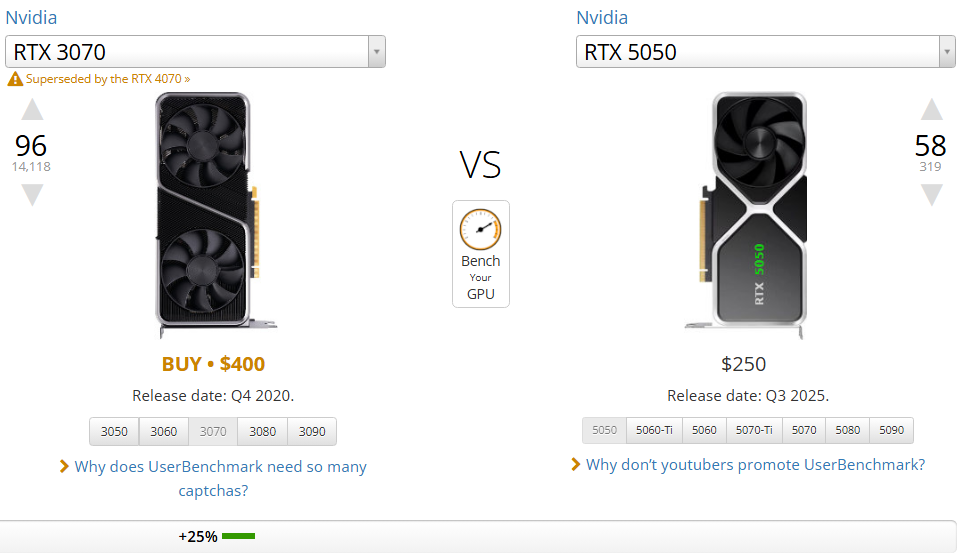961x554 pixels.
Task: Switch to the 5070 model tab
Action: click(804, 430)
